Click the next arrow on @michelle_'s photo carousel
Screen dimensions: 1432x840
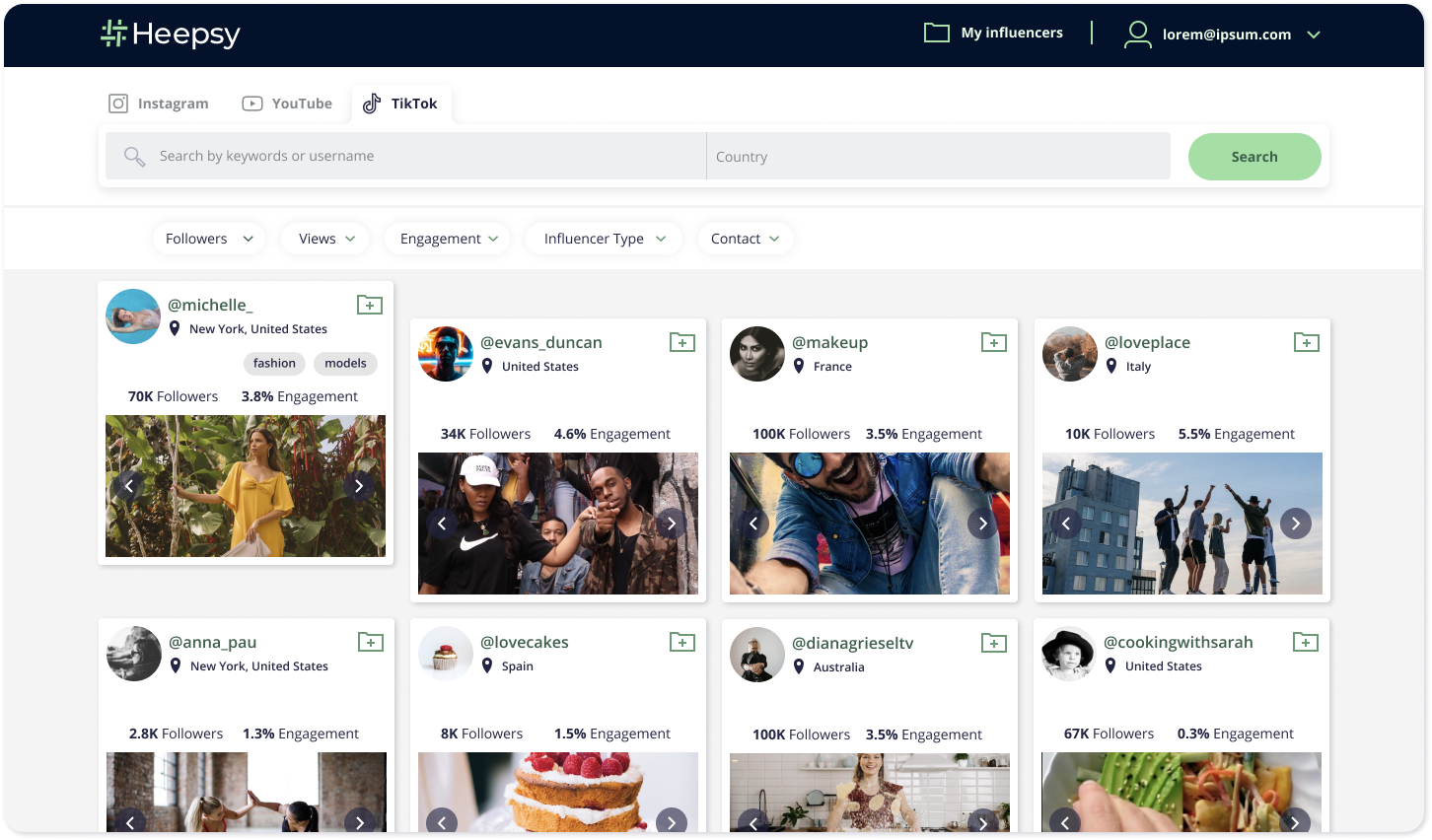359,486
